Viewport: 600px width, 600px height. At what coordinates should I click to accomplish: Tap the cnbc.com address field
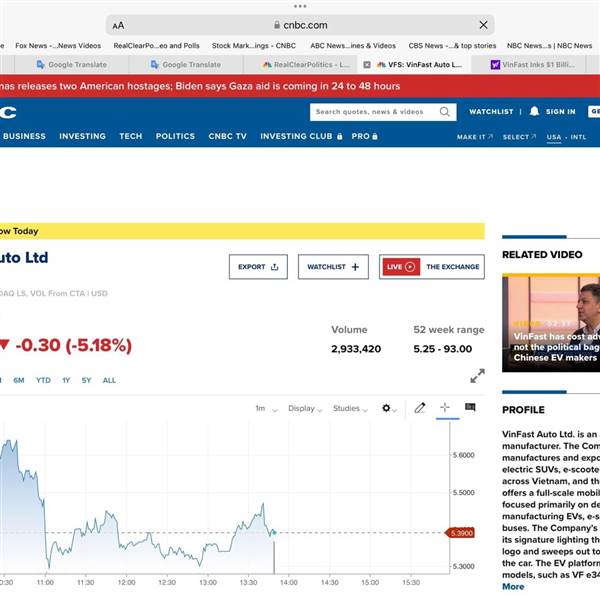(300, 25)
